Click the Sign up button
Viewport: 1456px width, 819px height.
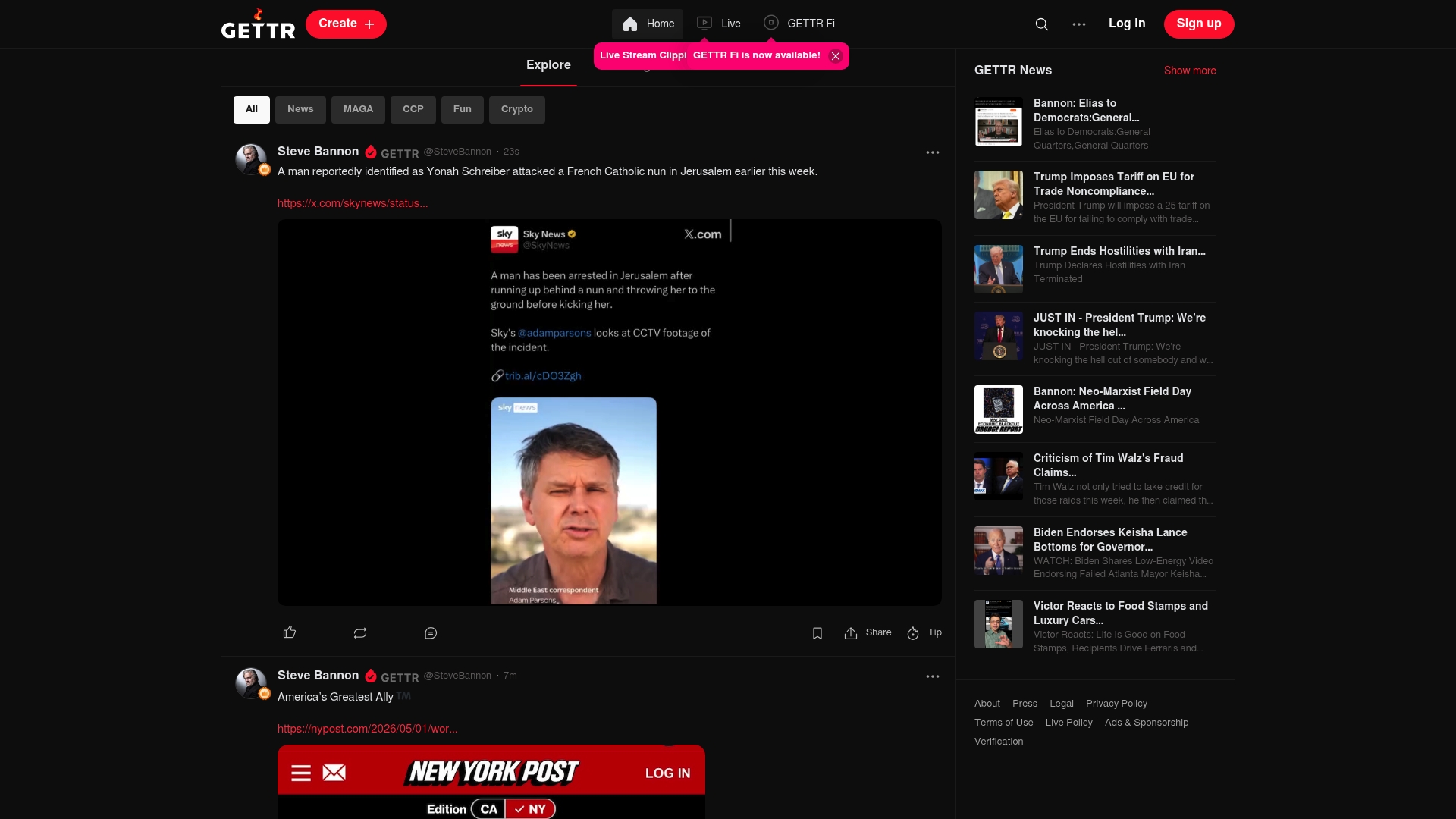tap(1199, 24)
